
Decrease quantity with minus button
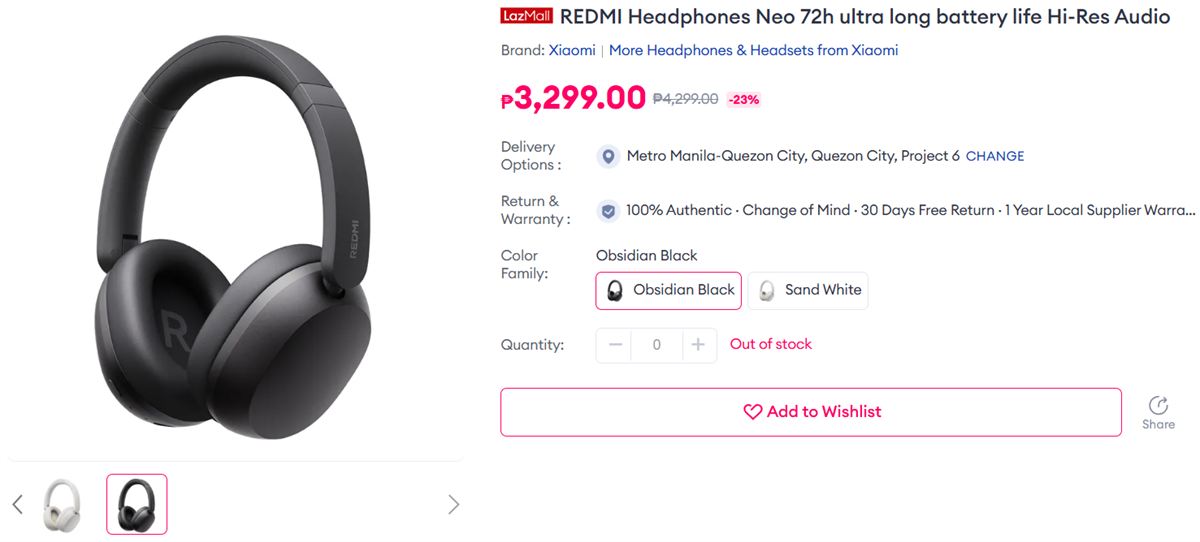tap(615, 345)
